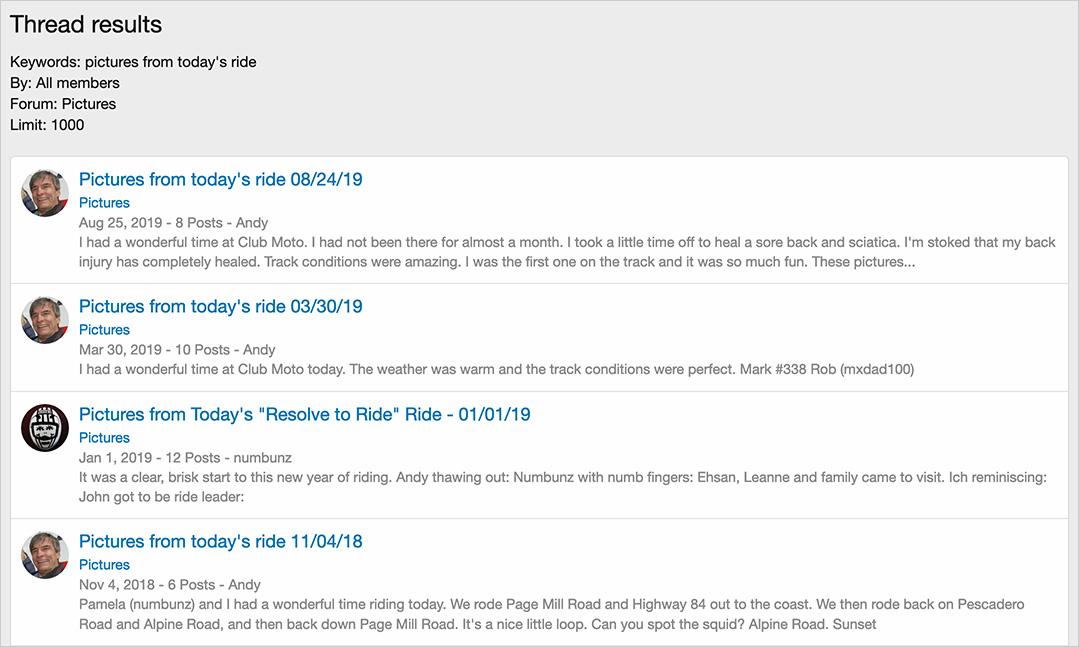Click the "Jan 1, 2019 - 12 Posts" info line
Viewport: 1079px width, 647px height.
point(172,458)
